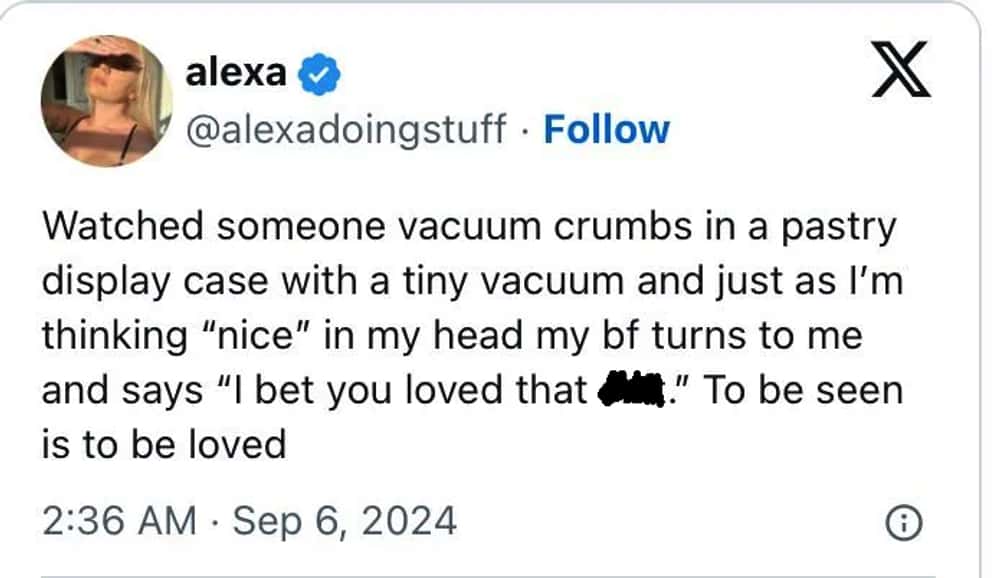This screenshot has height=578, width=1000.
Task: Follow the alexadoingstuff account
Action: point(607,130)
